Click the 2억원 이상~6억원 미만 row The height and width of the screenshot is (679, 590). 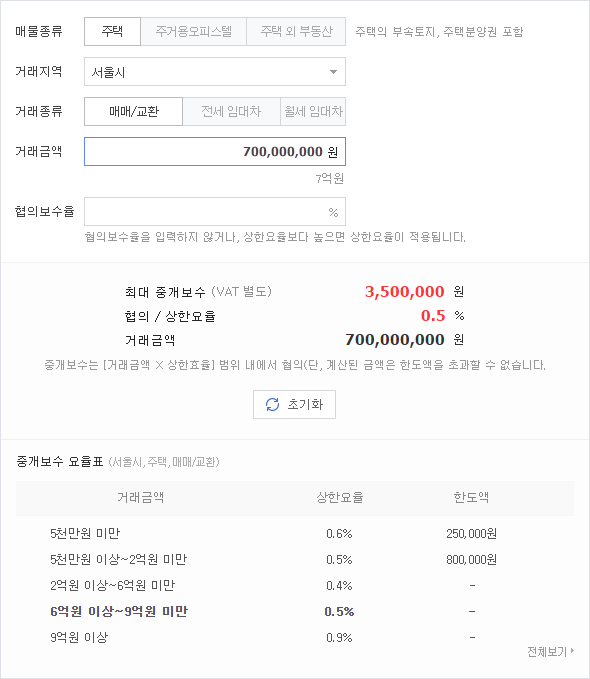click(x=295, y=585)
